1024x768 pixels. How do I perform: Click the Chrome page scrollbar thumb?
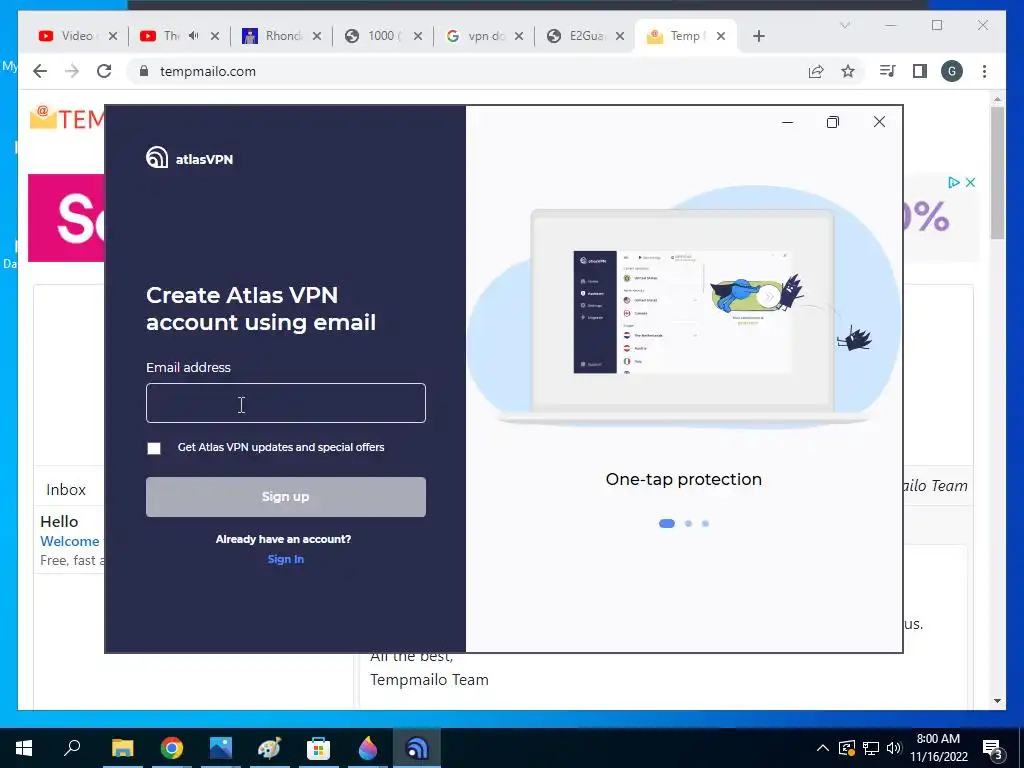coord(997,173)
